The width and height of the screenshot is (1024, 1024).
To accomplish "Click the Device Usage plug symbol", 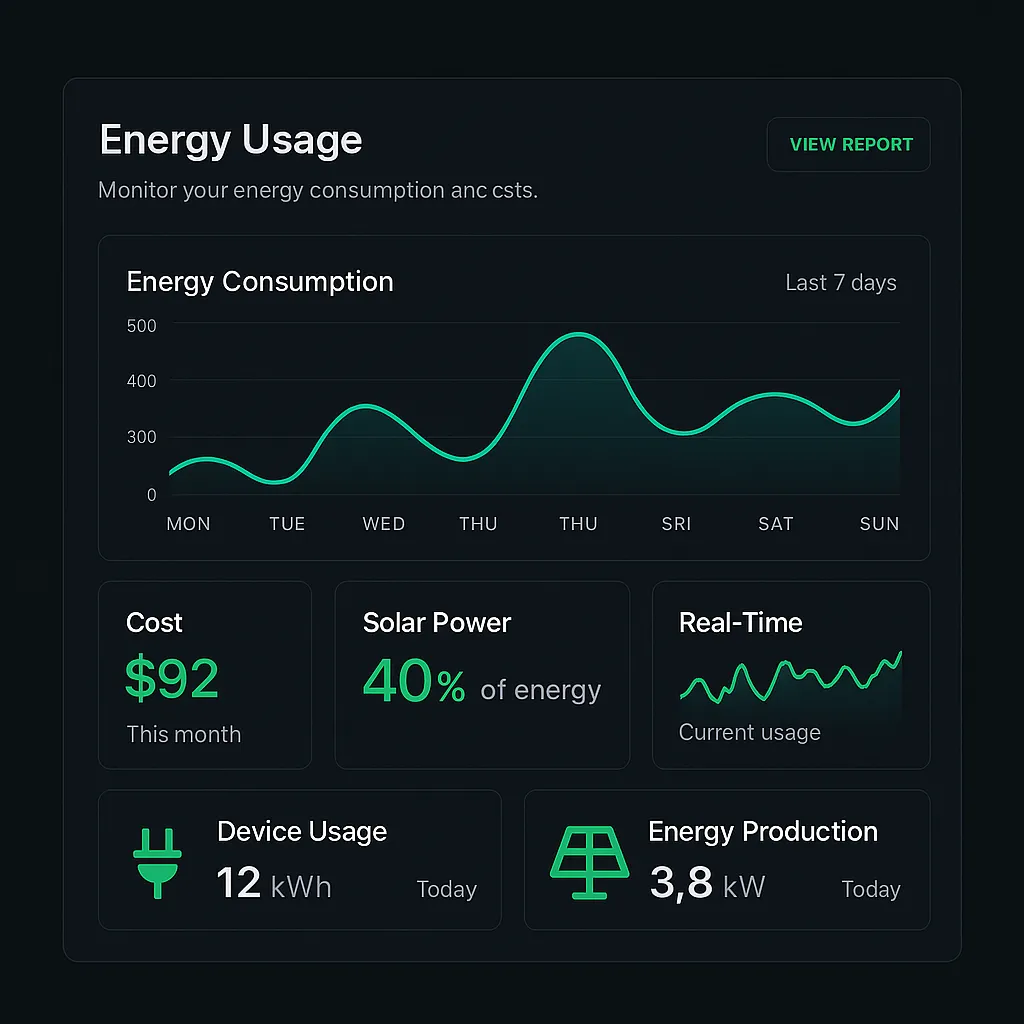I will [x=155, y=858].
